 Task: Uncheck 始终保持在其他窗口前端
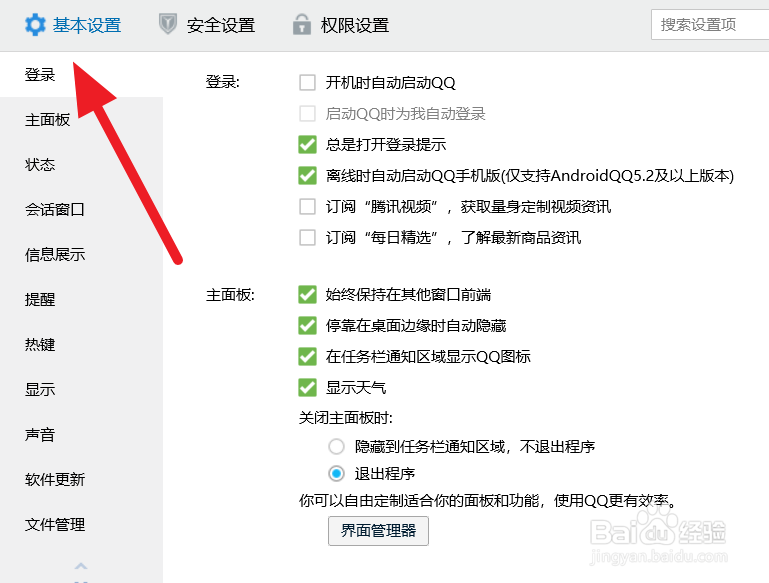click(308, 295)
